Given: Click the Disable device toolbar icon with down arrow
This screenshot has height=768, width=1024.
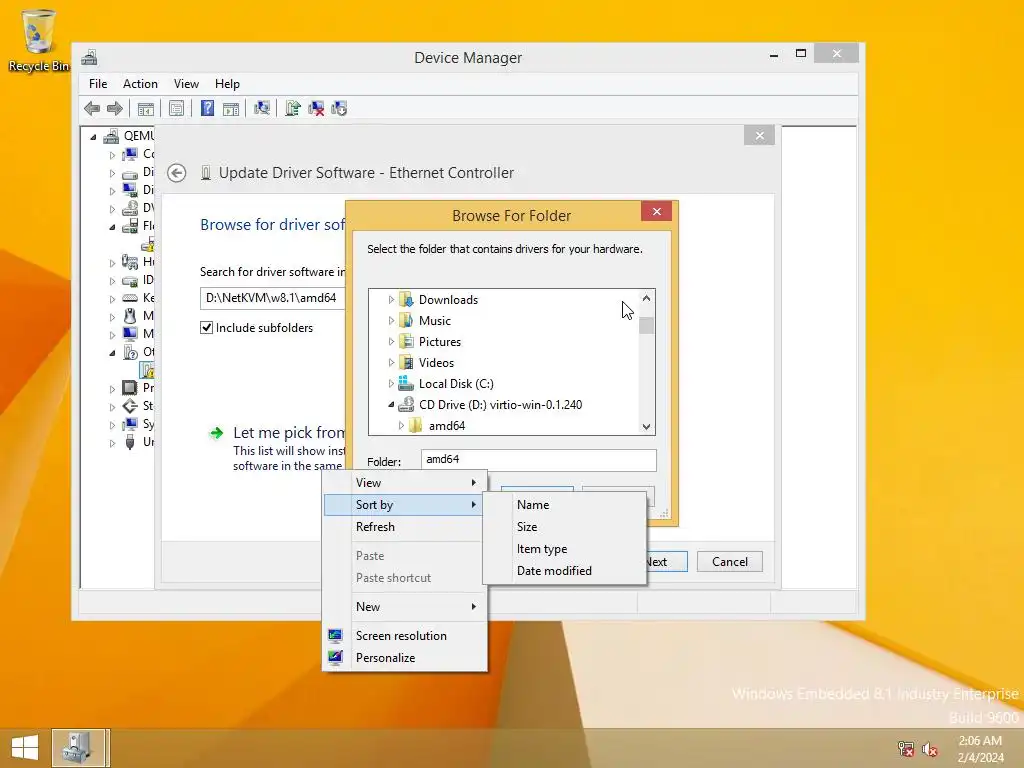Looking at the screenshot, I should (339, 108).
